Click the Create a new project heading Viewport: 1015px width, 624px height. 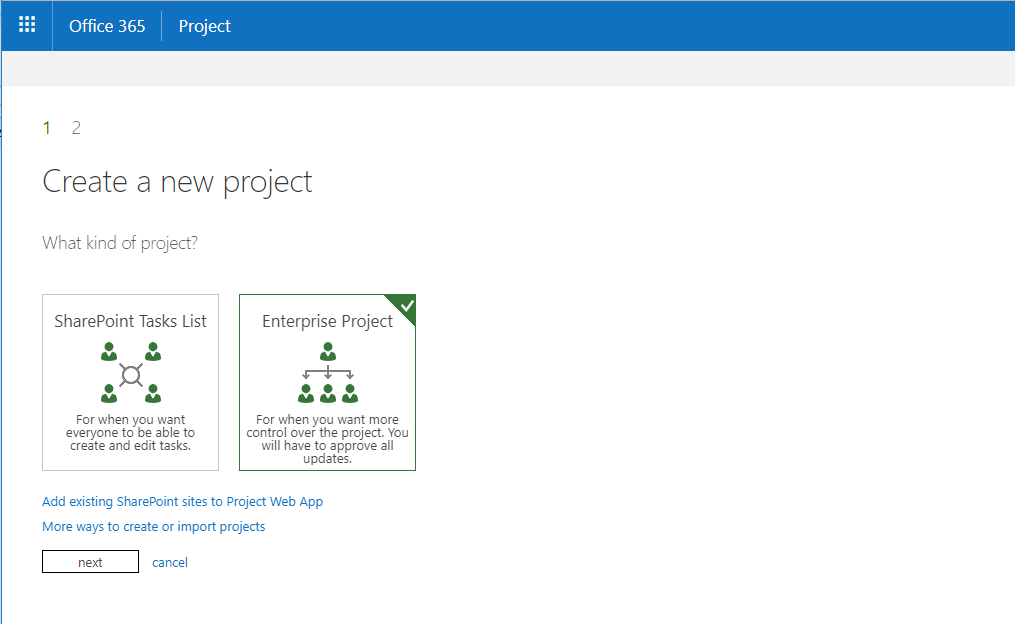point(177,182)
